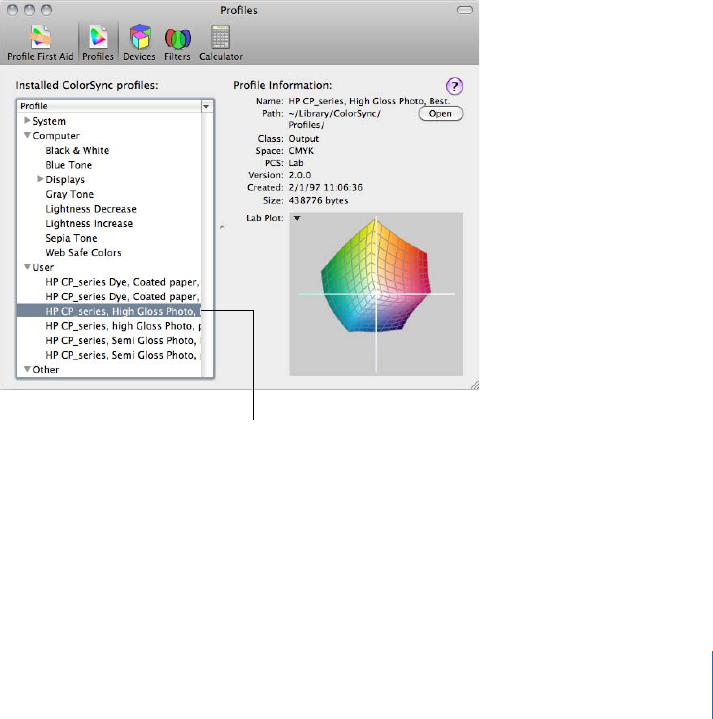This screenshot has width=713, height=719.
Task: Open the Calculator toolbar icon
Action: point(221,44)
